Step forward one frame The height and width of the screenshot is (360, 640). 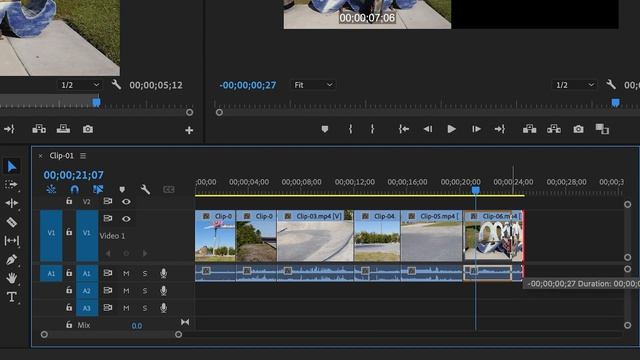(476, 129)
